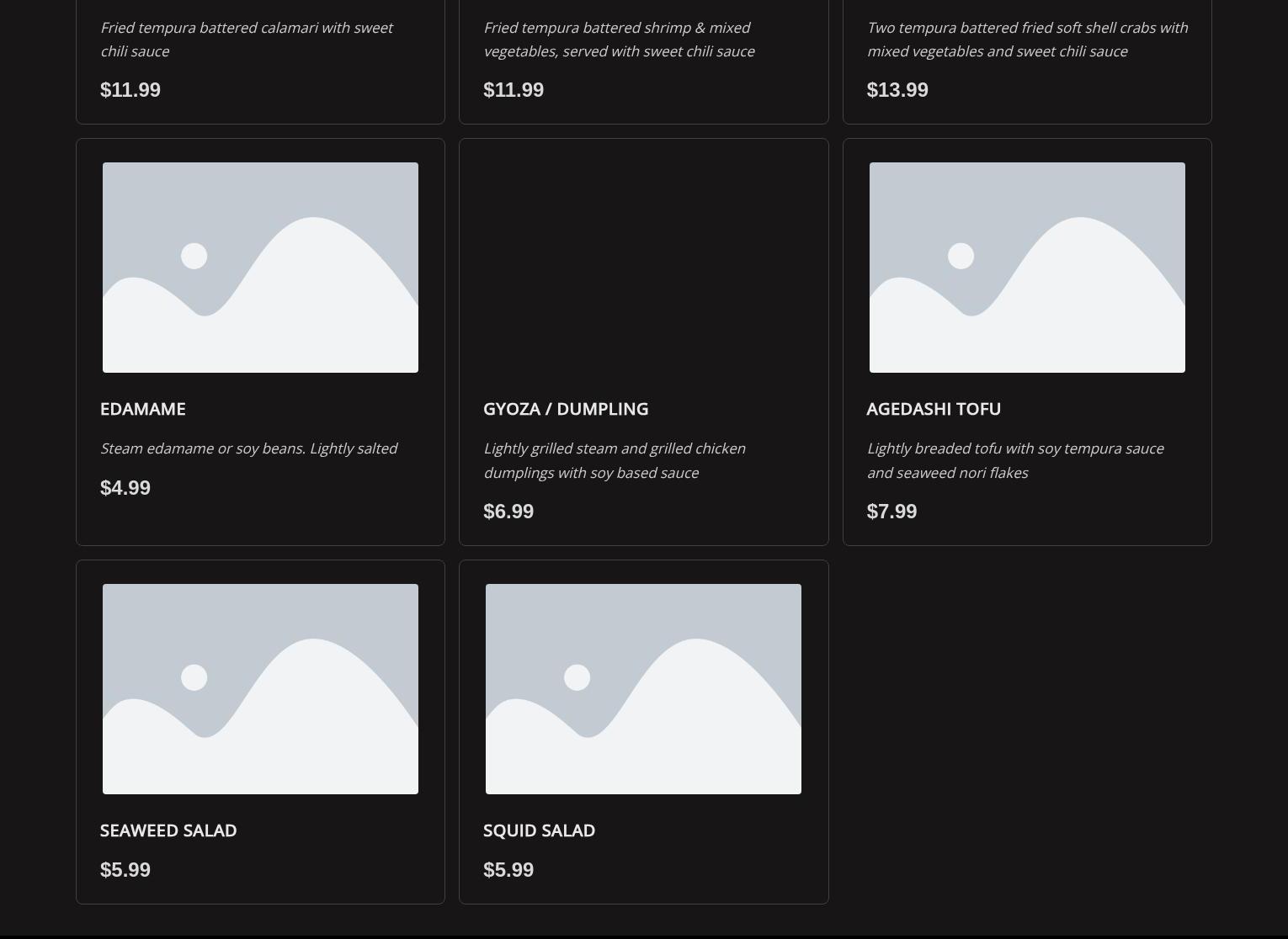1288x939 pixels.
Task: Click the steam edamame description text
Action: [248, 448]
